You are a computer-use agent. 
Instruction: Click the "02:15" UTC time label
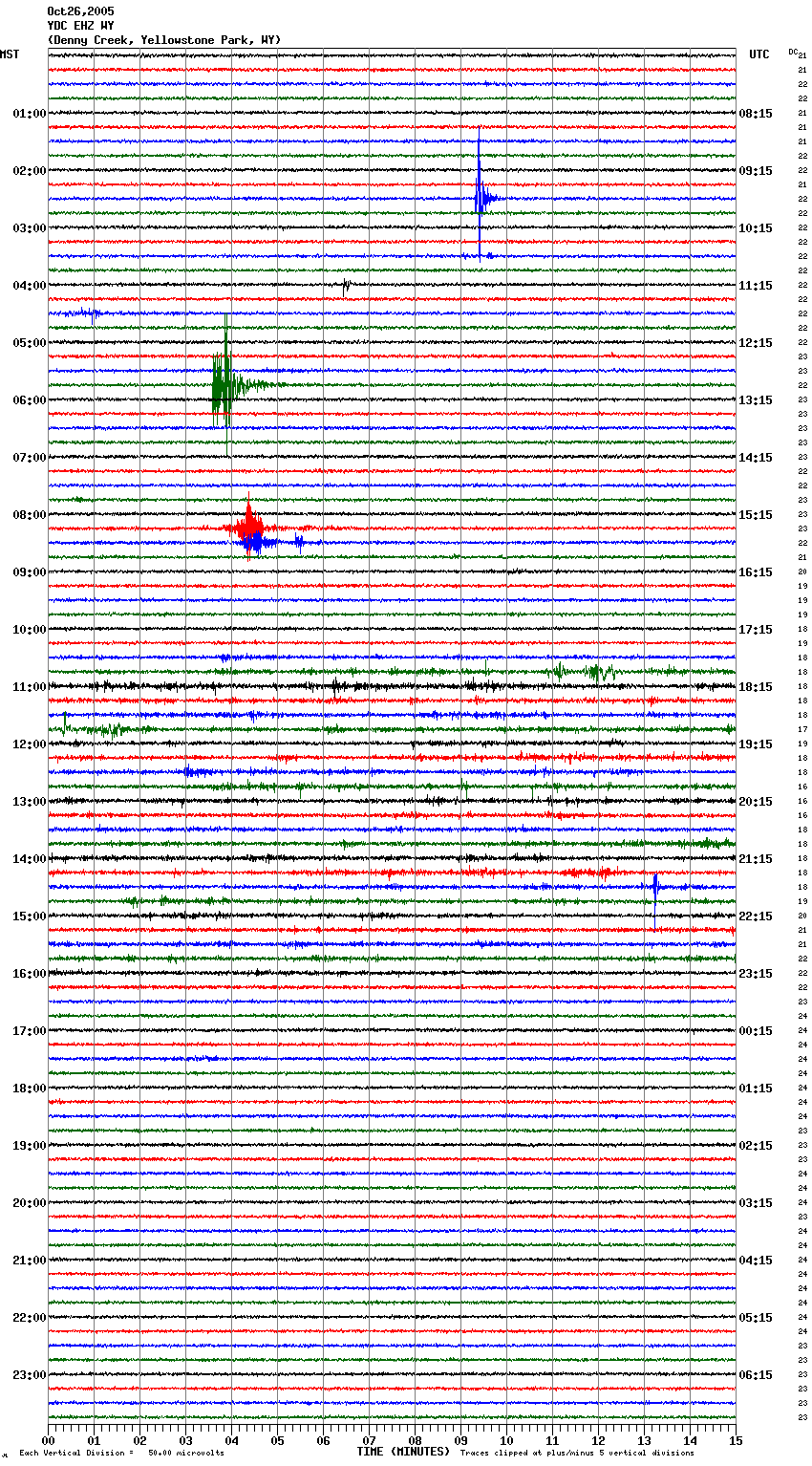[x=756, y=1146]
